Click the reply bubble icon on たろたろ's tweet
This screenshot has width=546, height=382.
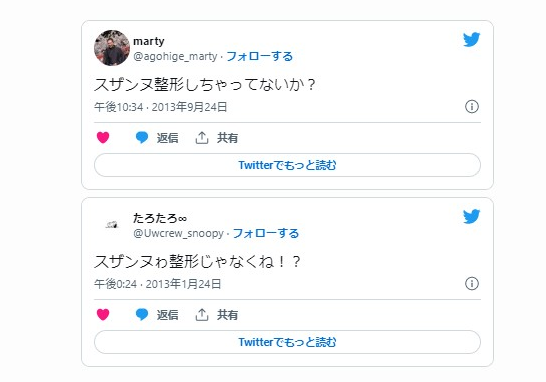tap(142, 314)
